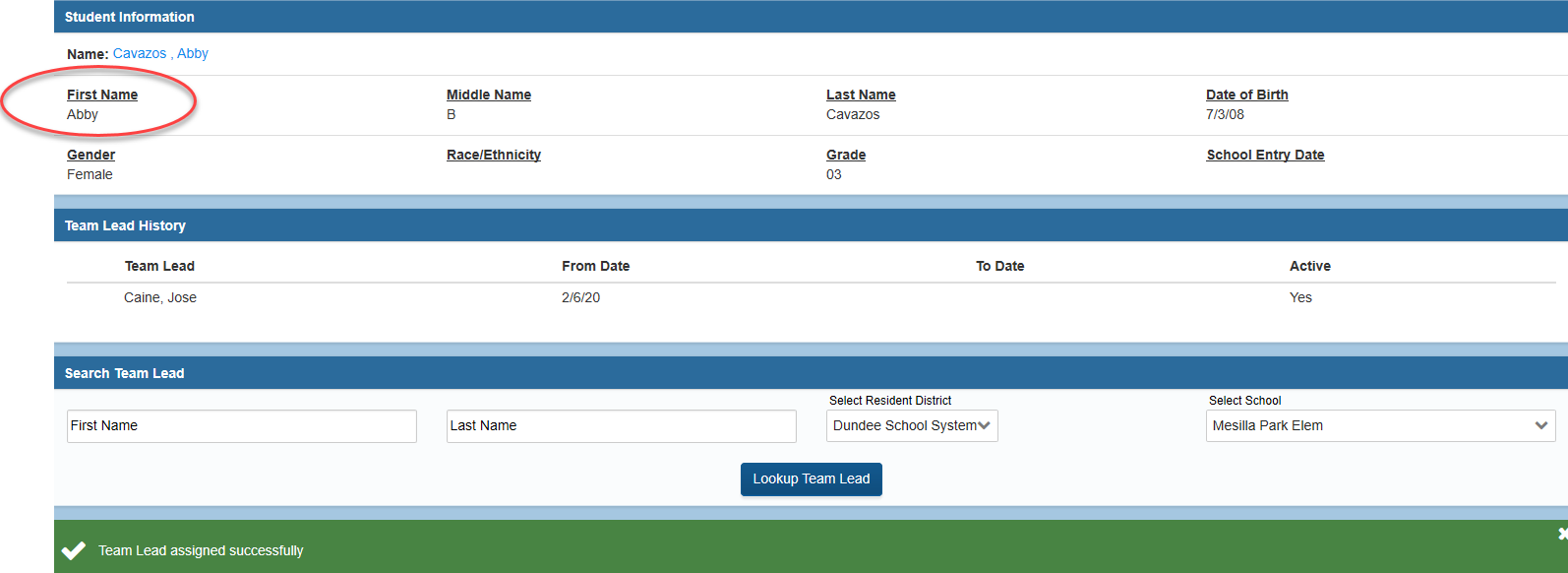Select the Caine, Jose team lead row
Screen dimensions: 1568x573
pyautogui.click(x=160, y=297)
